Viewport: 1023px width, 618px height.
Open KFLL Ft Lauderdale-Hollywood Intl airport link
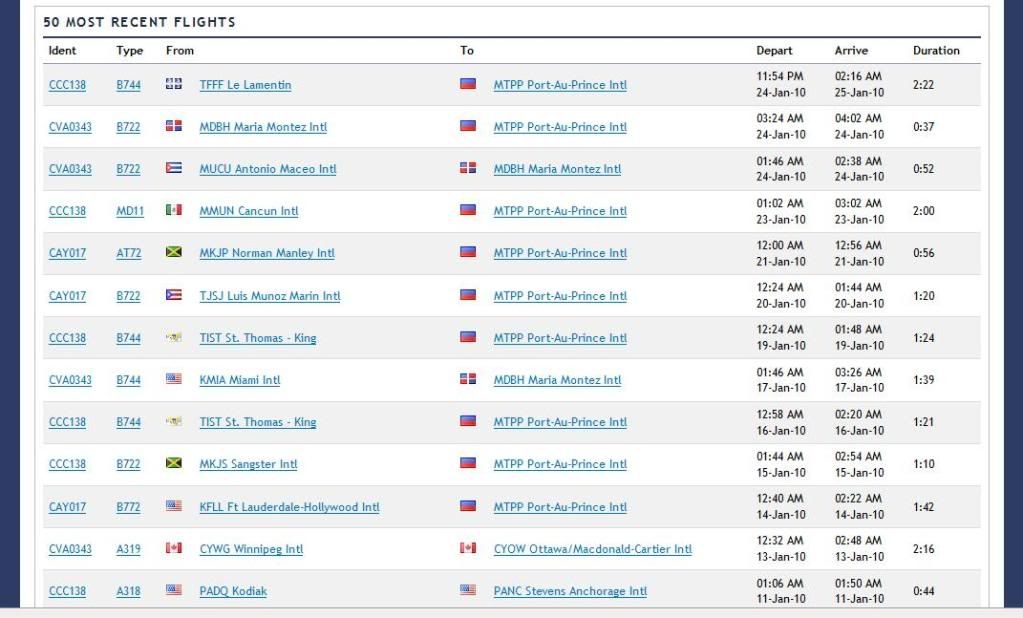click(289, 507)
